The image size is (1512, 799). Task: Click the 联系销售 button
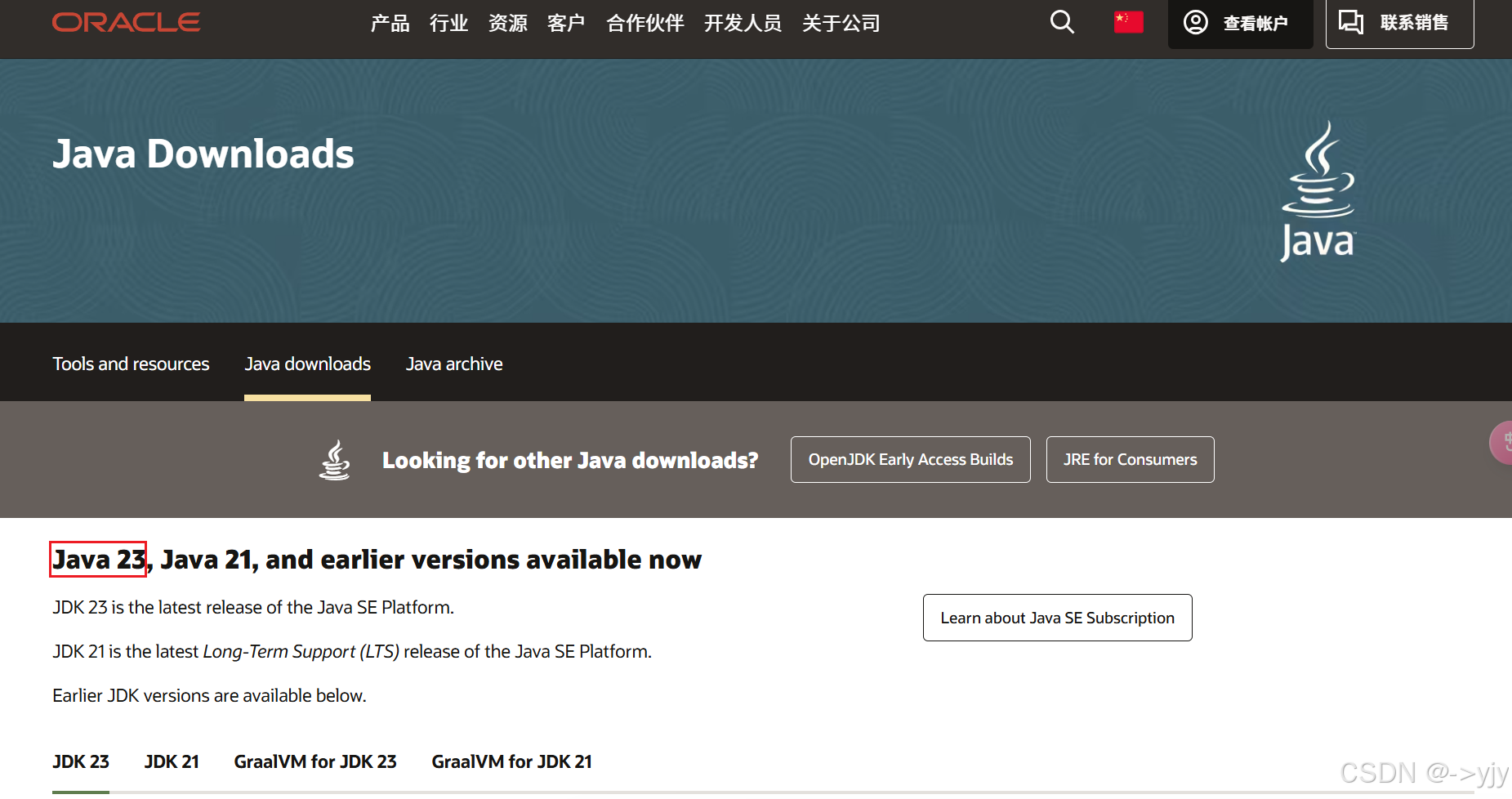1399,23
